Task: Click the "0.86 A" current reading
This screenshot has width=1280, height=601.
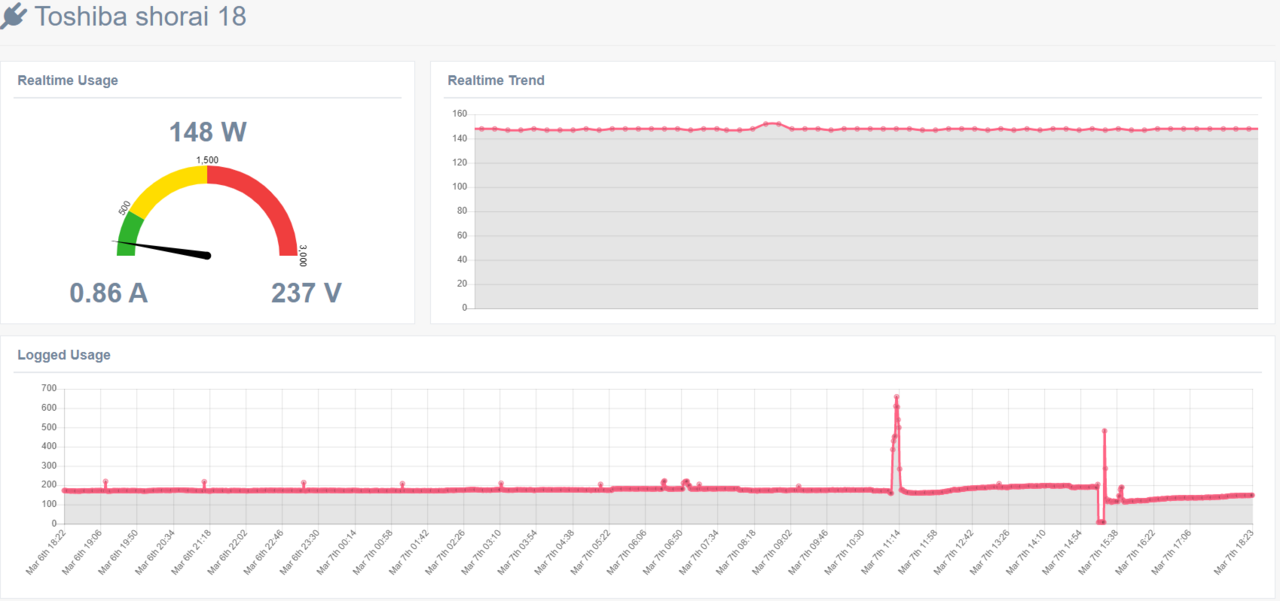Action: click(x=109, y=293)
